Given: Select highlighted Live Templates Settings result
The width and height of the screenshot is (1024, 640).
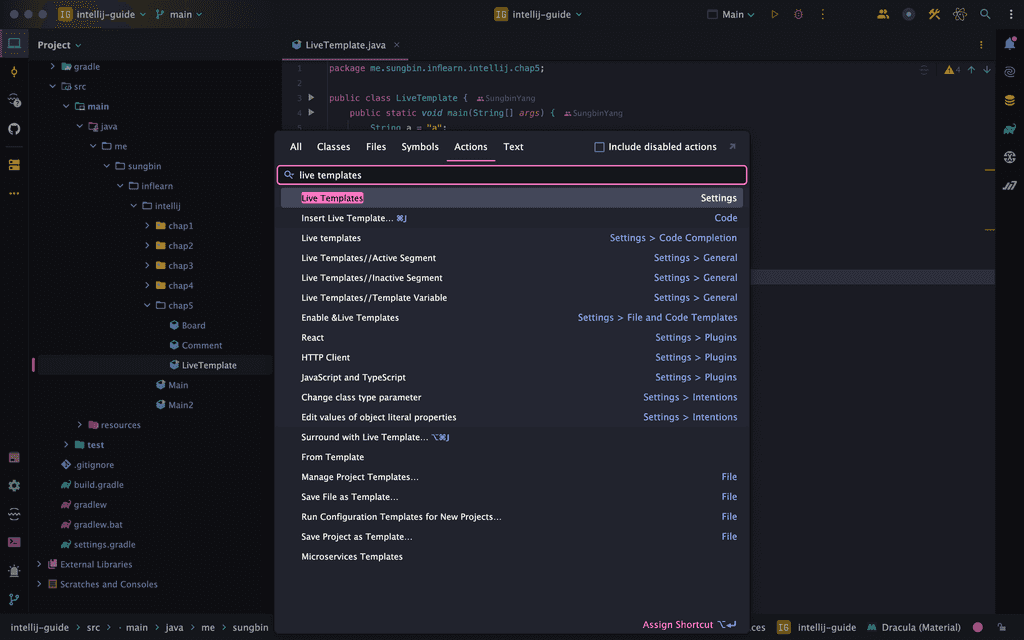Looking at the screenshot, I should pyautogui.click(x=512, y=198).
